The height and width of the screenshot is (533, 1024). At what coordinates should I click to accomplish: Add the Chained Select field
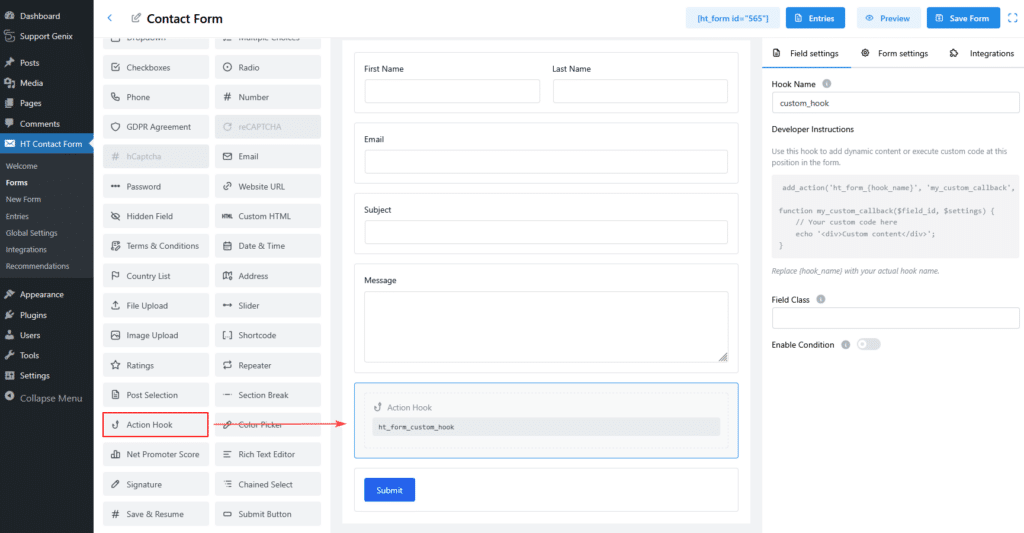click(x=268, y=484)
